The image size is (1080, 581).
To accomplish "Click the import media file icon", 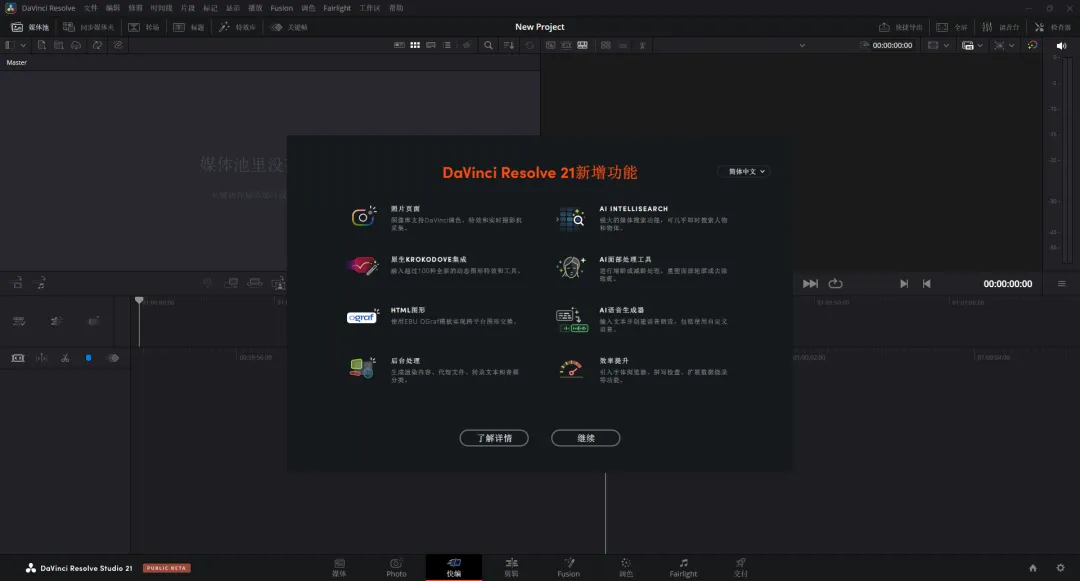I will click(41, 45).
